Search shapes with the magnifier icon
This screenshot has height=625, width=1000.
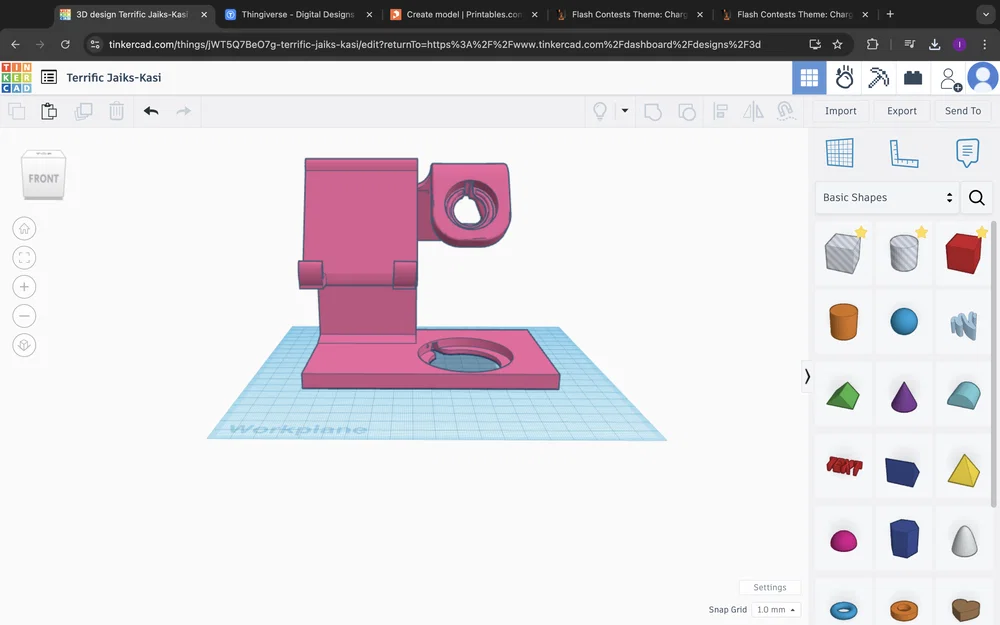point(976,198)
